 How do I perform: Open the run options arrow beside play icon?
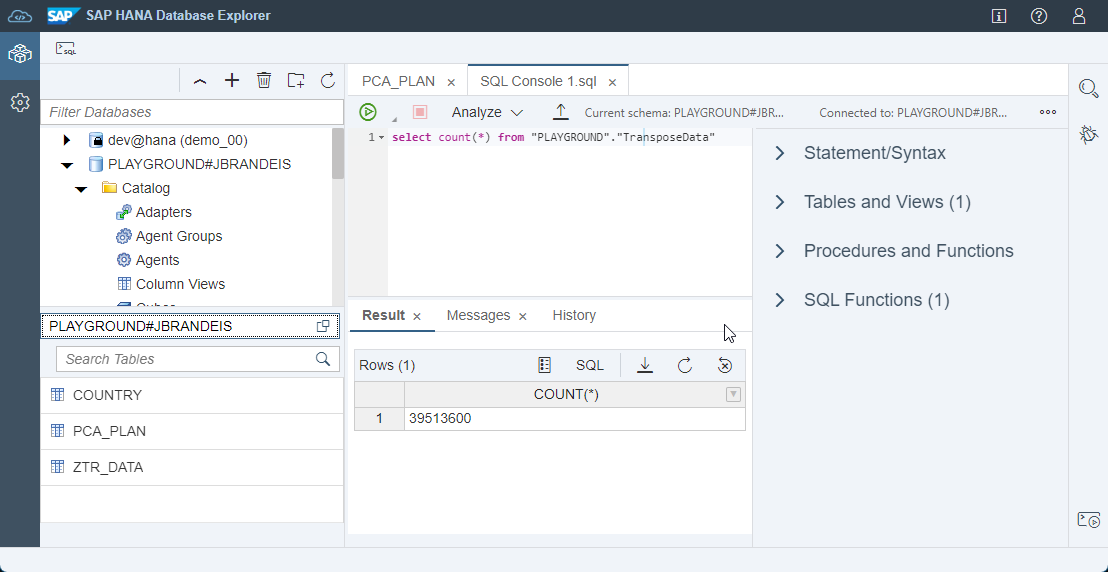[395, 118]
